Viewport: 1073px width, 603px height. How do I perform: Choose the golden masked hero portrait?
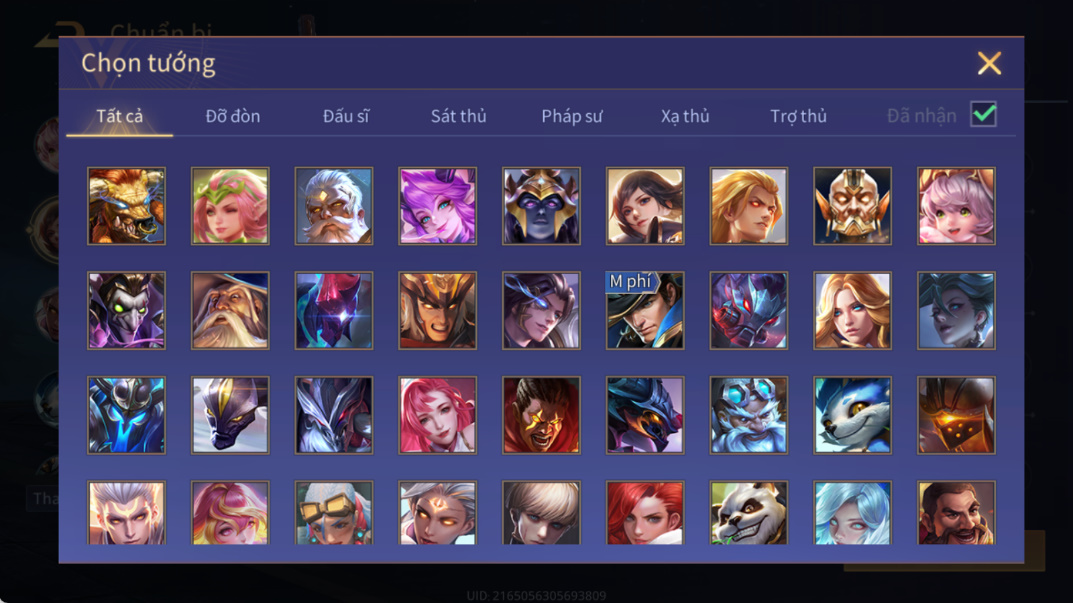(x=853, y=206)
